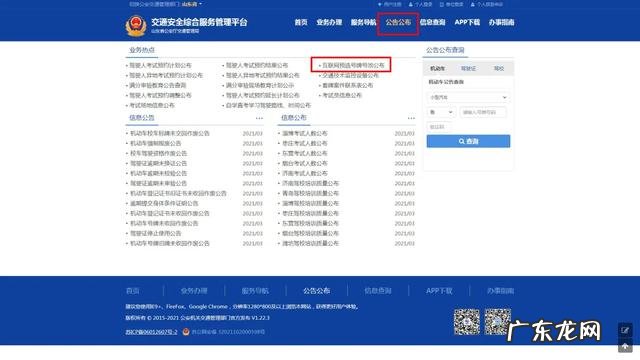
Task: Click more dots icon of 信息公布
Action: click(x=411, y=118)
